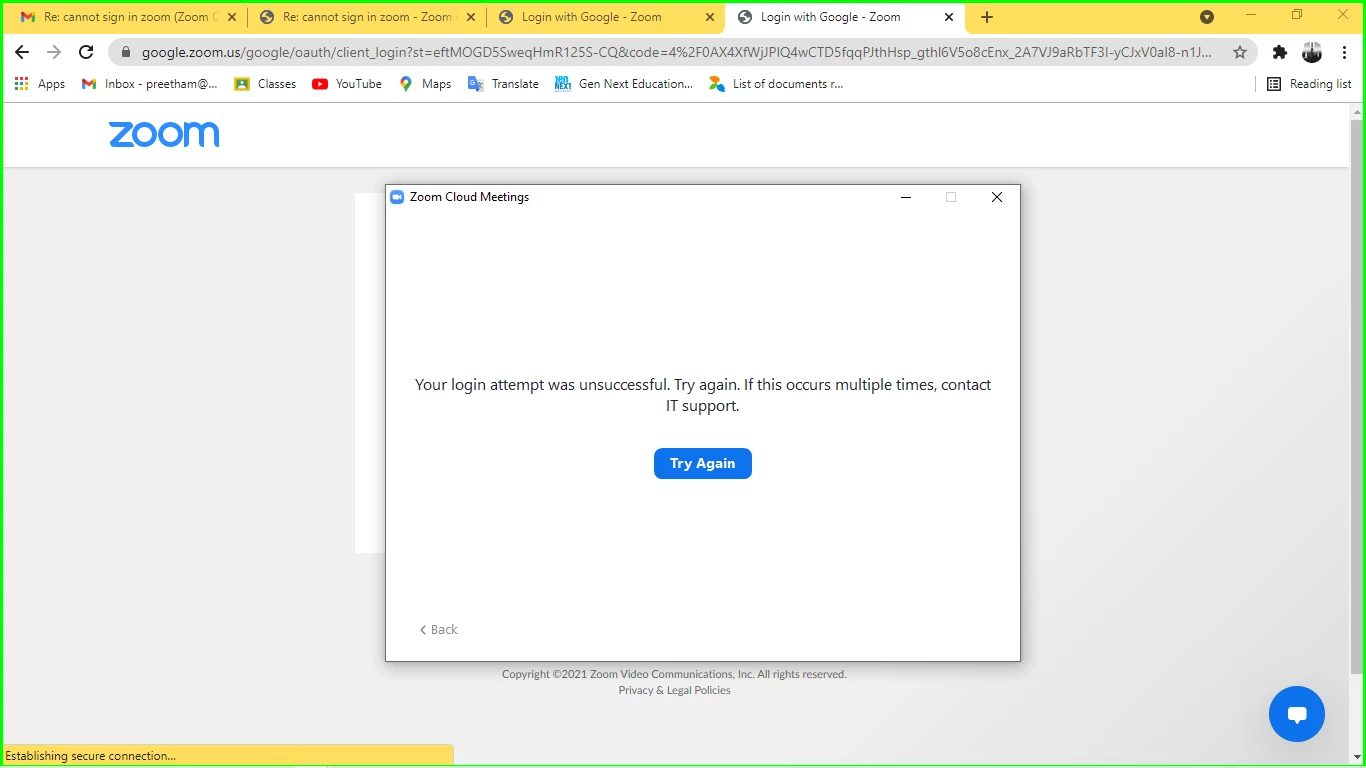Close the second 'cannot sign in zoom' tab
1366x768 pixels.
click(471, 17)
